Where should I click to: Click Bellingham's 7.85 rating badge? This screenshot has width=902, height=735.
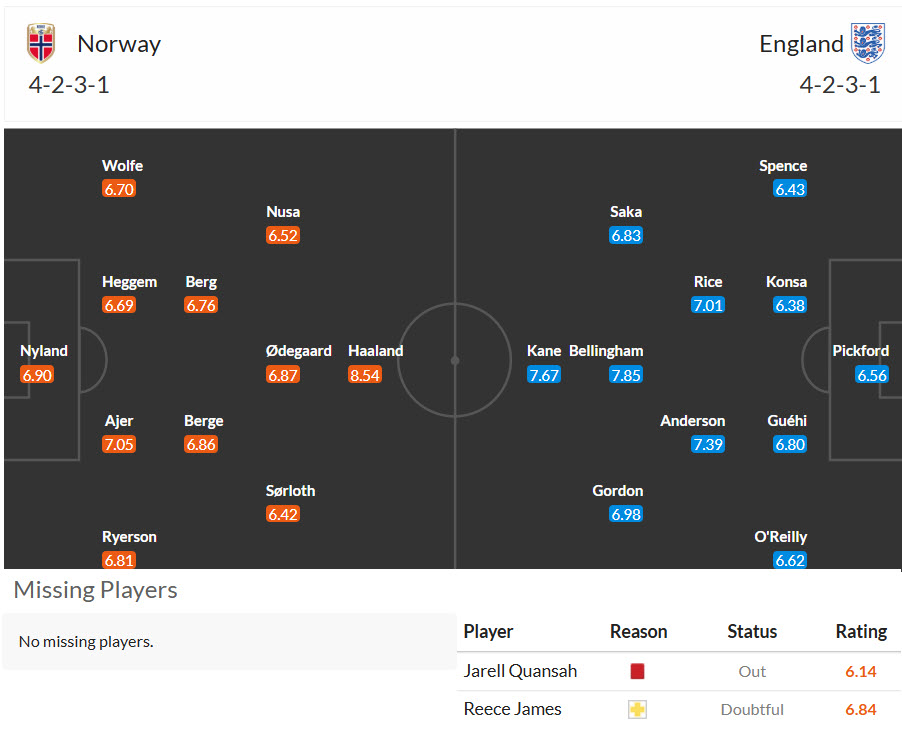point(626,375)
